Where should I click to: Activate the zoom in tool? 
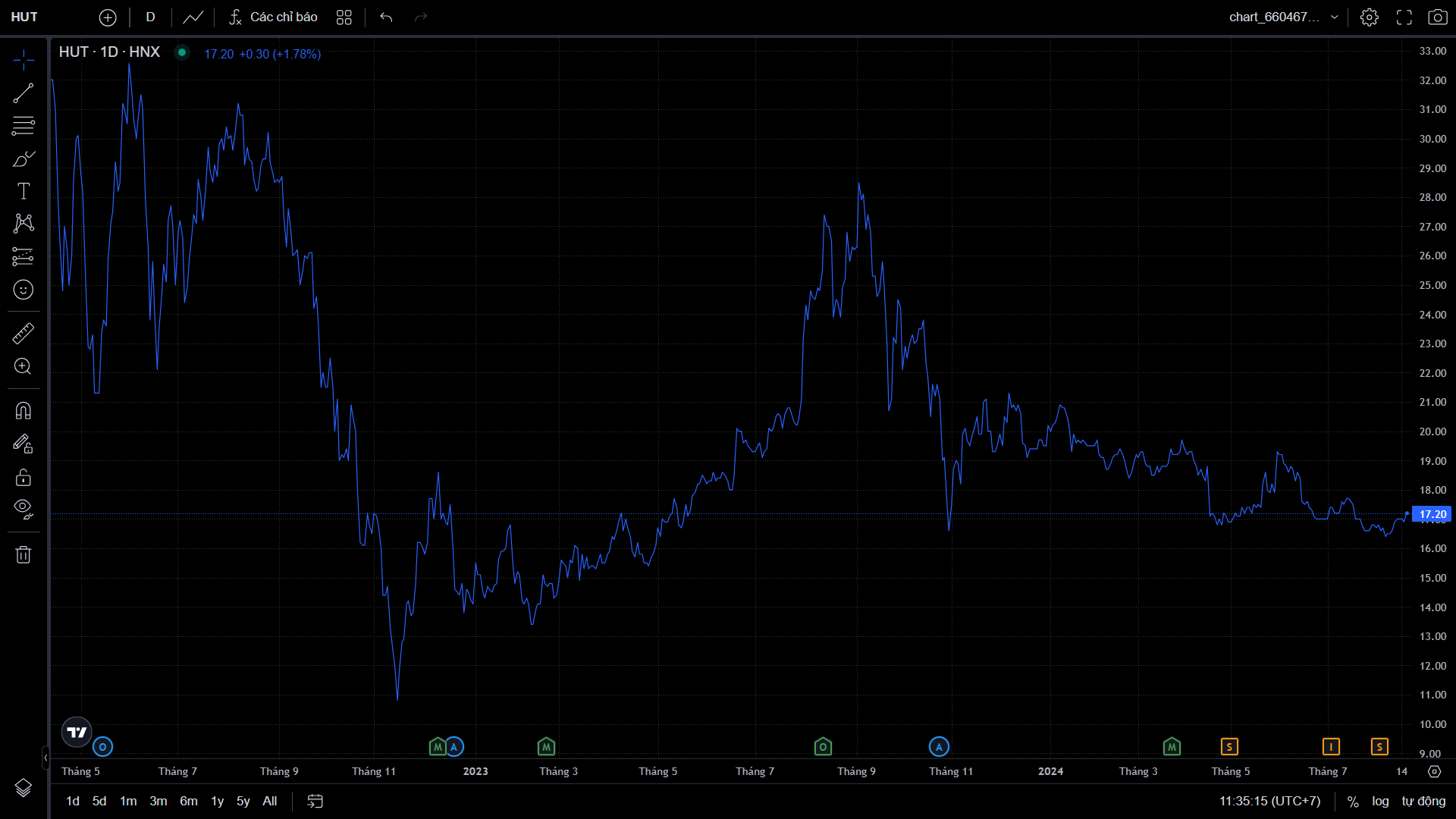click(24, 367)
